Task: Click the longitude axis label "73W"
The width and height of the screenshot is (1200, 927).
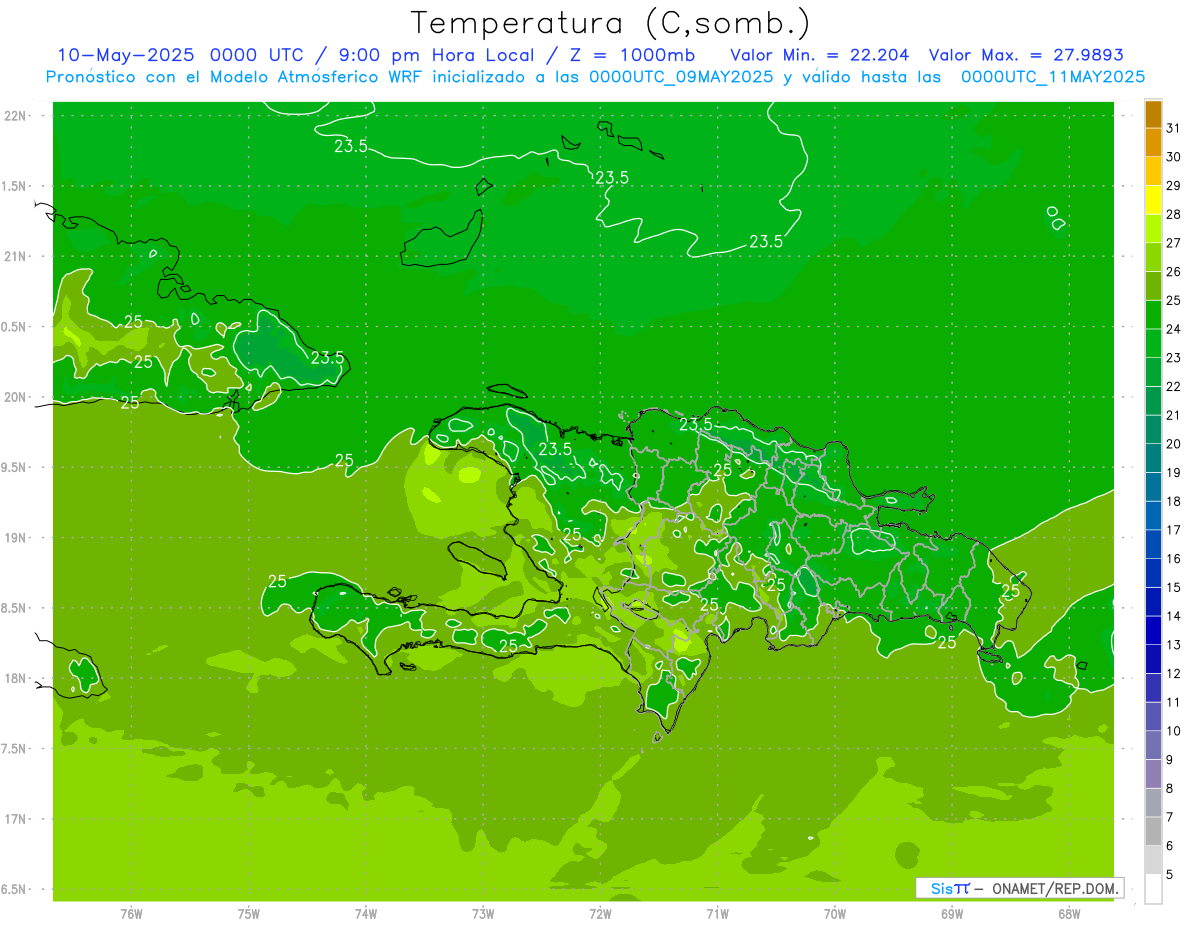Action: click(x=483, y=914)
